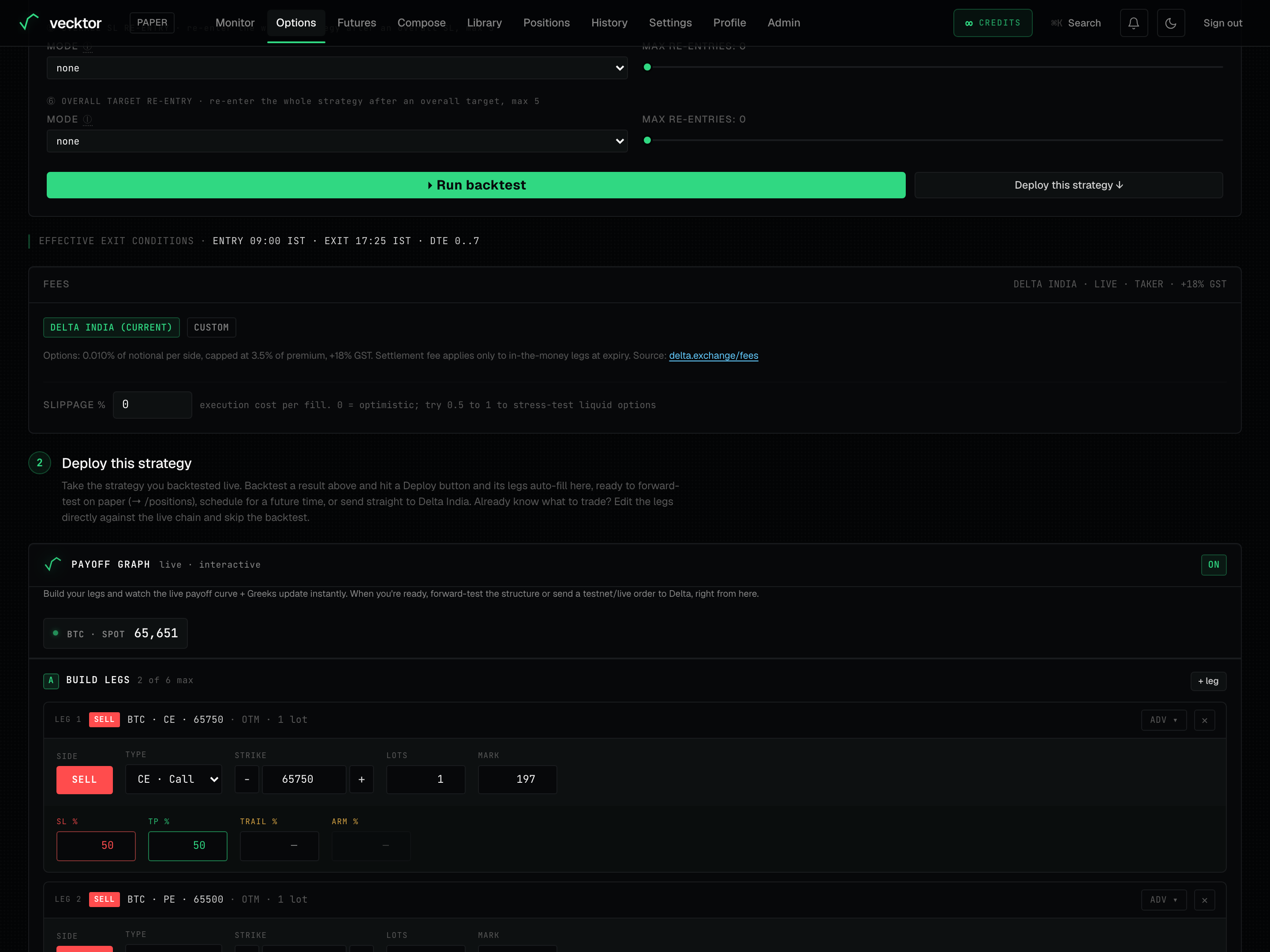Navigate to the Positions tab
Viewport: 1270px width, 952px height.
(x=546, y=23)
